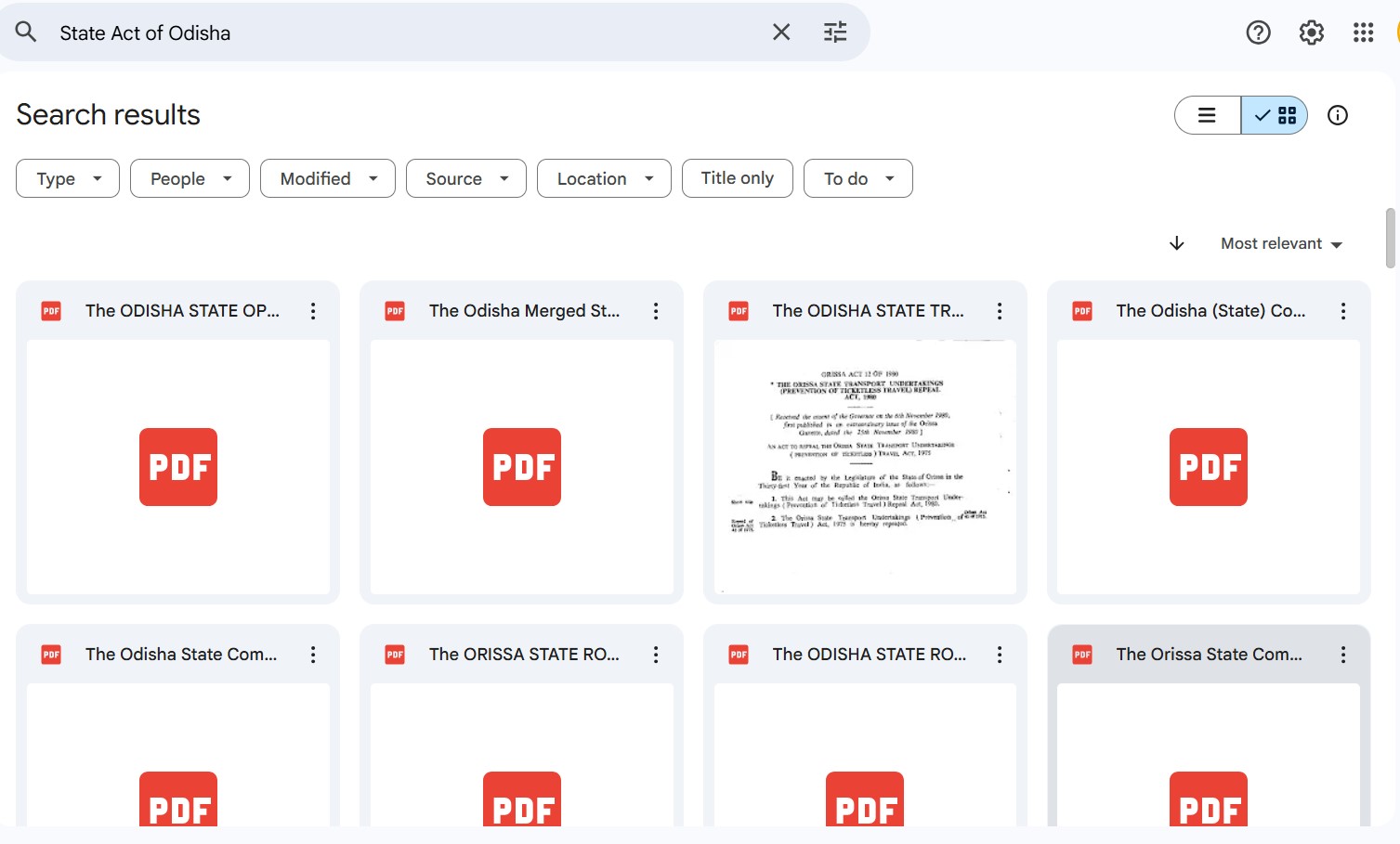
Task: Click file title The Odisha (State) Co...
Action: pos(1210,311)
